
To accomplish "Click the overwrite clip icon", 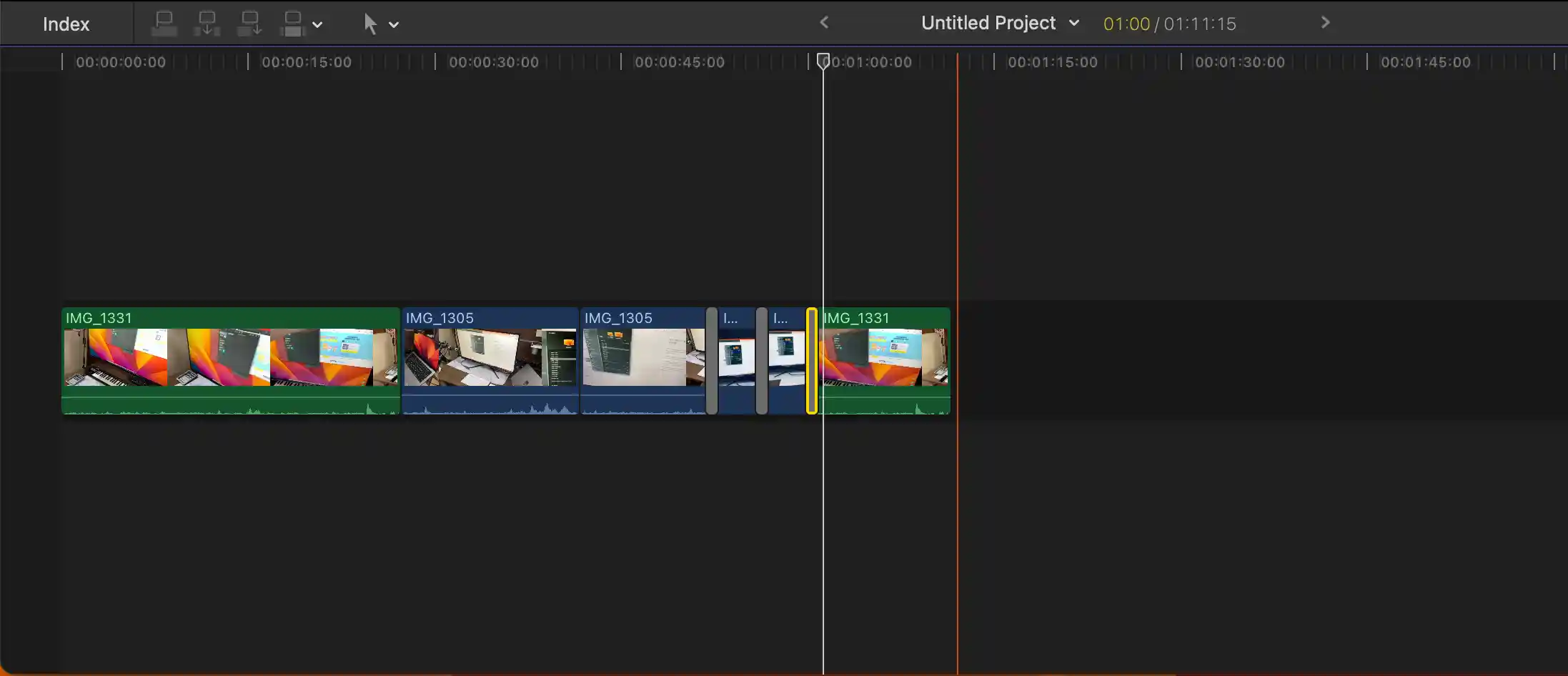I will [293, 24].
